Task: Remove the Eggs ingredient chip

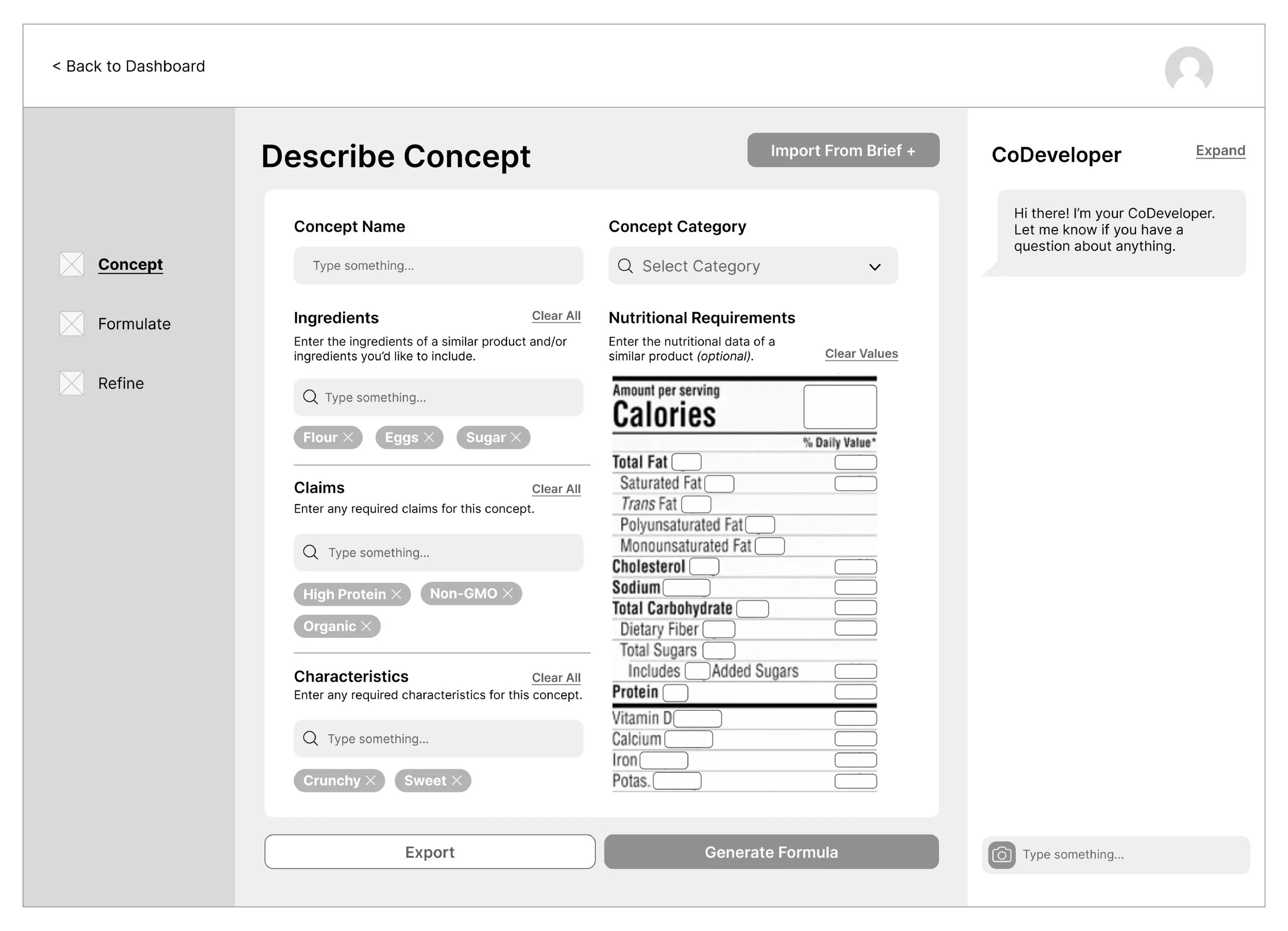Action: point(429,438)
